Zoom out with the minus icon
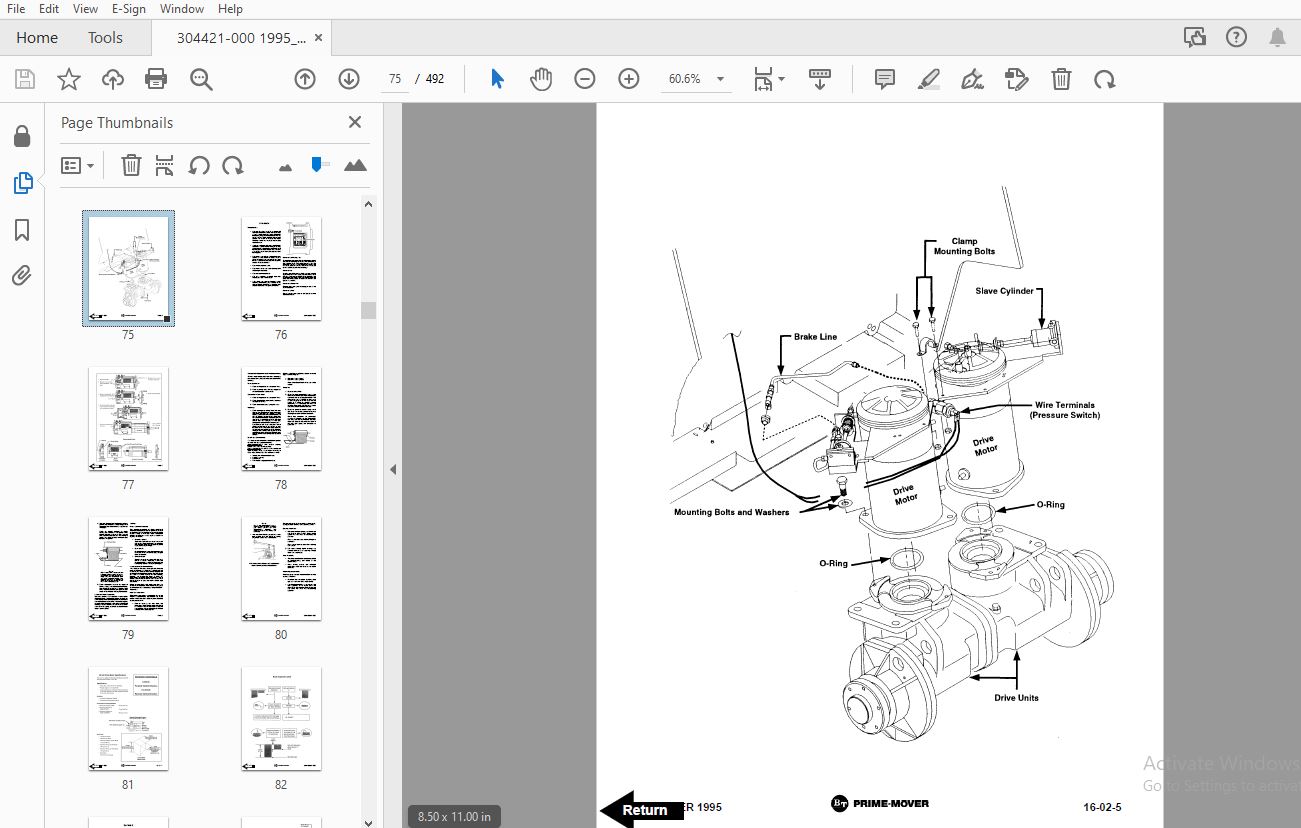 point(585,79)
